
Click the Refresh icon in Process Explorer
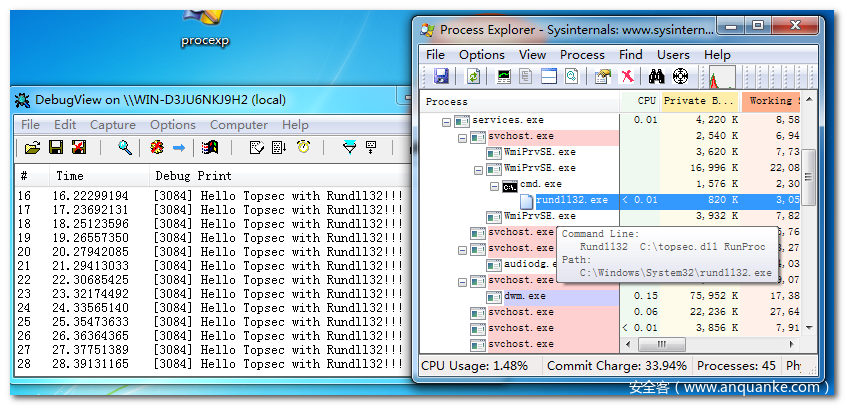pyautogui.click(x=473, y=76)
